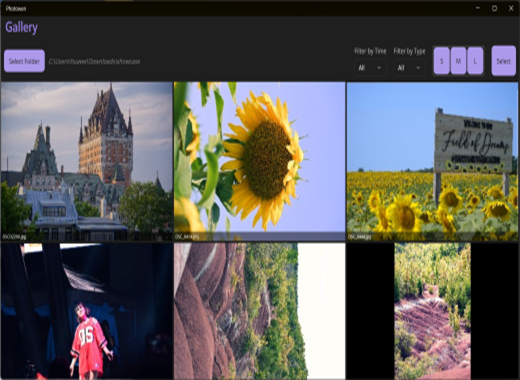Click the folder path text next to Select Folder
Image resolution: width=520 pixels, height=380 pixels.
(94, 62)
